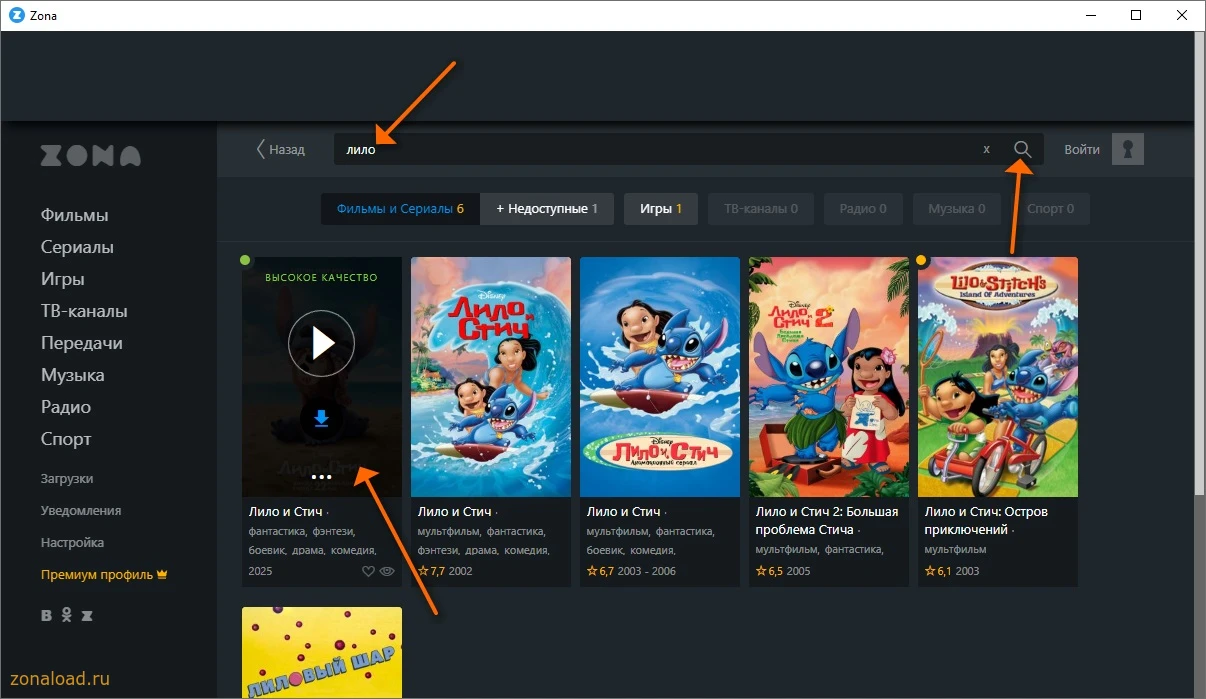Viewport: 1206px width, 699px height.
Task: Open Сериалы in the sidebar
Action: [x=77, y=247]
